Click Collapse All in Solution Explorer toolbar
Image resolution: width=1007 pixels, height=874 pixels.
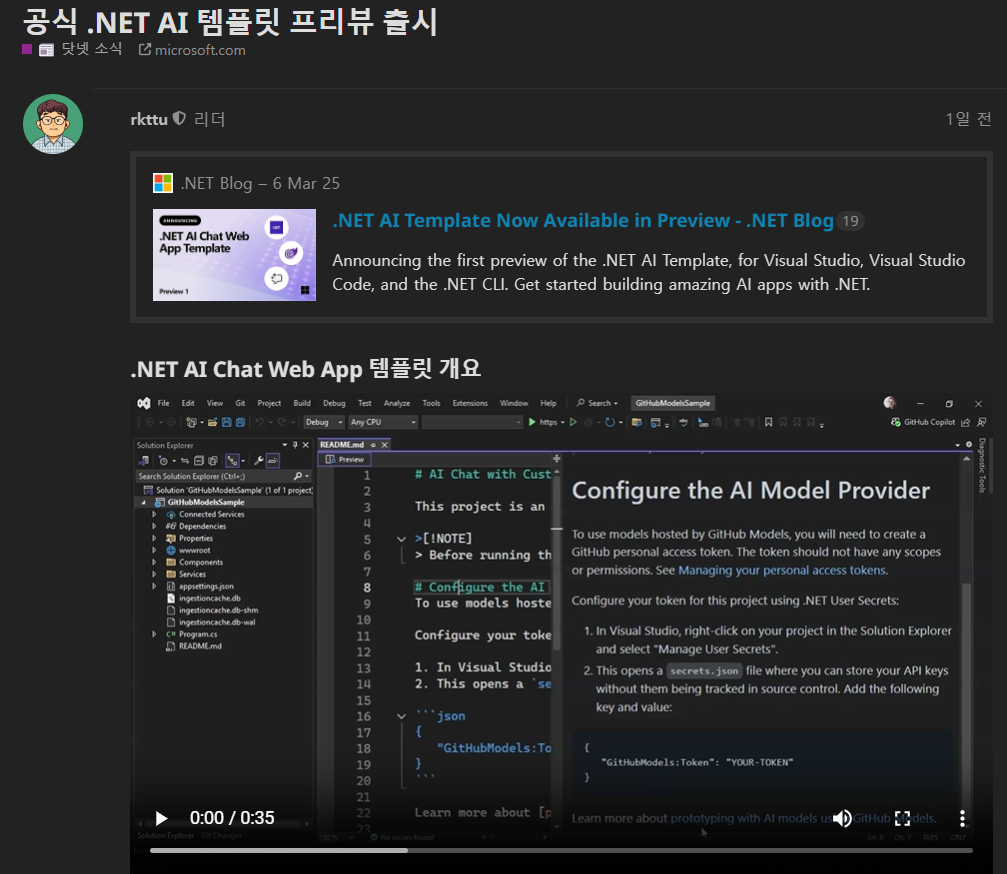pyautogui.click(x=199, y=460)
